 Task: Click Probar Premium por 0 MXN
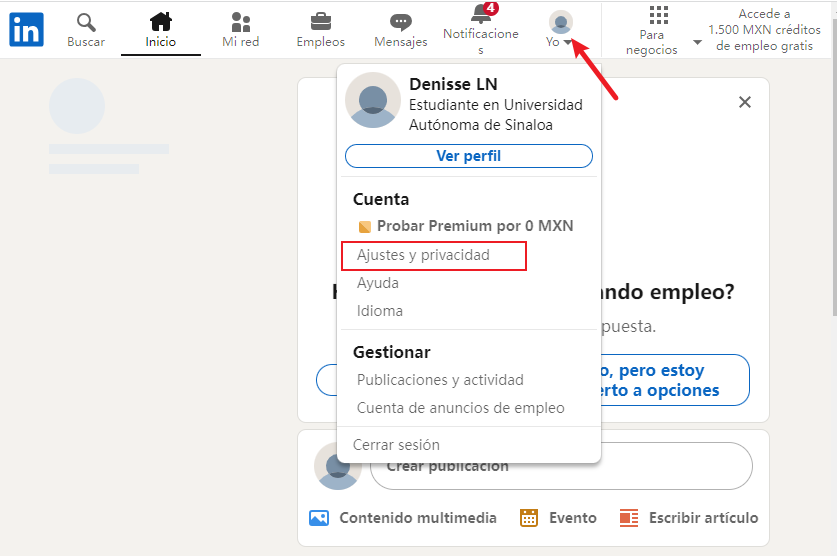pyautogui.click(x=465, y=226)
